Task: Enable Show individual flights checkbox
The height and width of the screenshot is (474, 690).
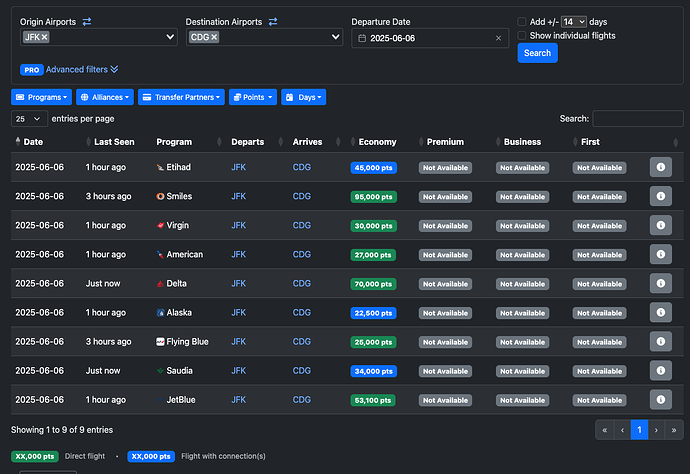Action: (521, 35)
